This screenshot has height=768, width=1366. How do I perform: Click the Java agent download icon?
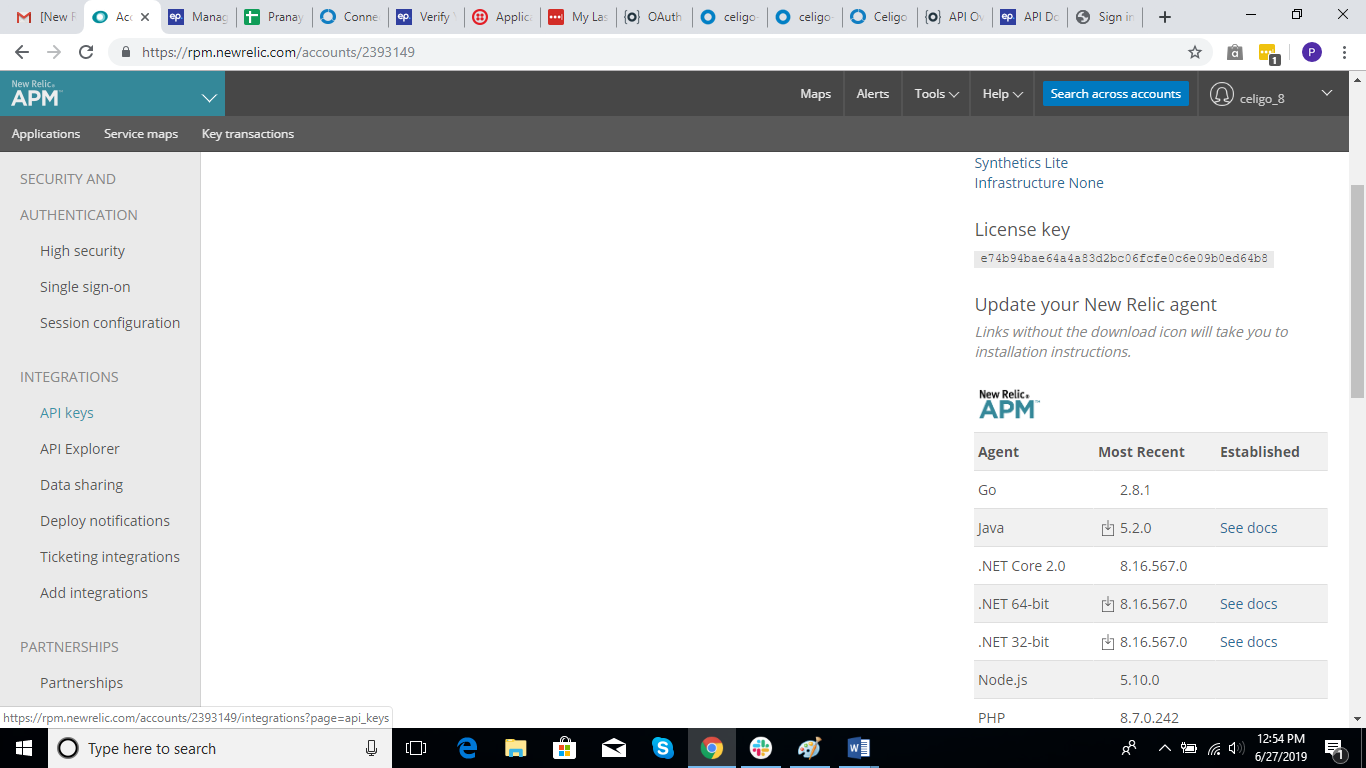[x=1108, y=528]
